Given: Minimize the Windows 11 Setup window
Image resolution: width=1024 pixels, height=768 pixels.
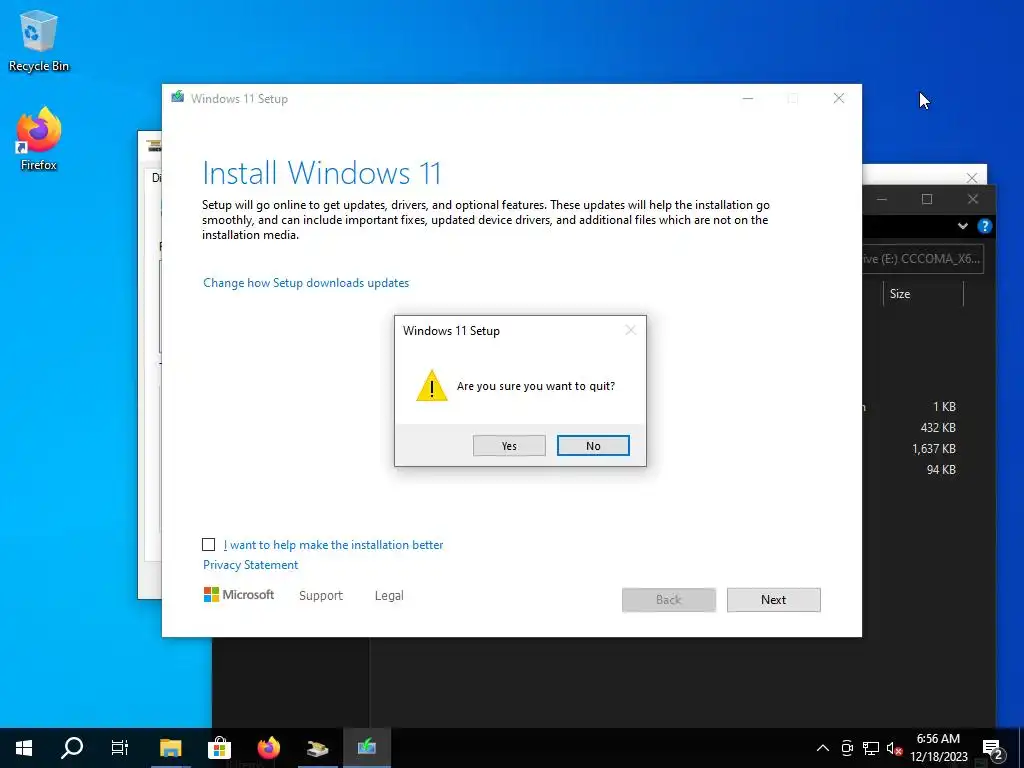Looking at the screenshot, I should [x=748, y=99].
